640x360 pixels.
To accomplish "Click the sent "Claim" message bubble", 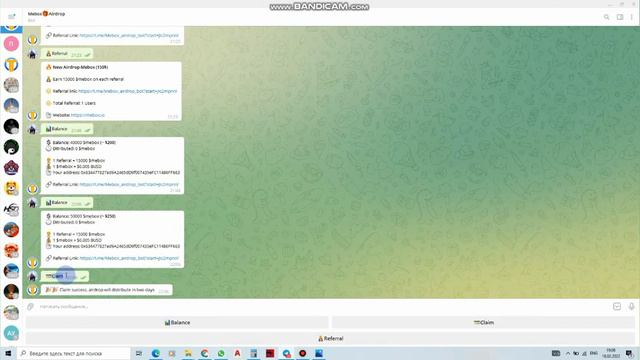I will [64, 276].
